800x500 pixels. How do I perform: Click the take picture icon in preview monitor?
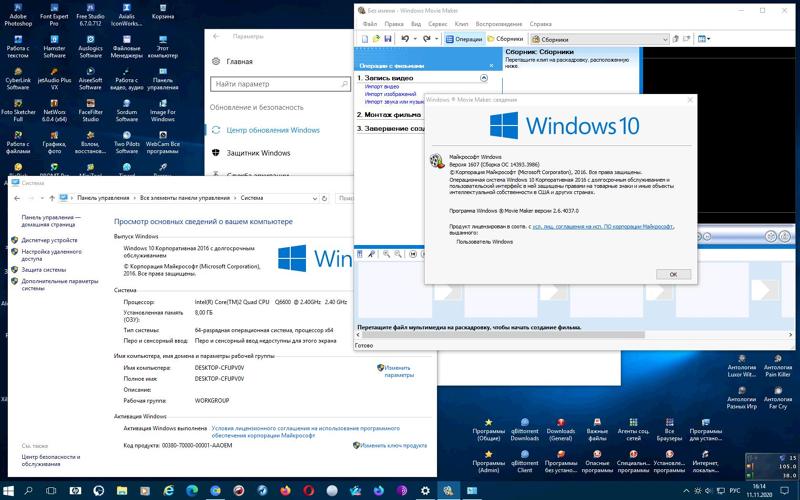point(784,236)
